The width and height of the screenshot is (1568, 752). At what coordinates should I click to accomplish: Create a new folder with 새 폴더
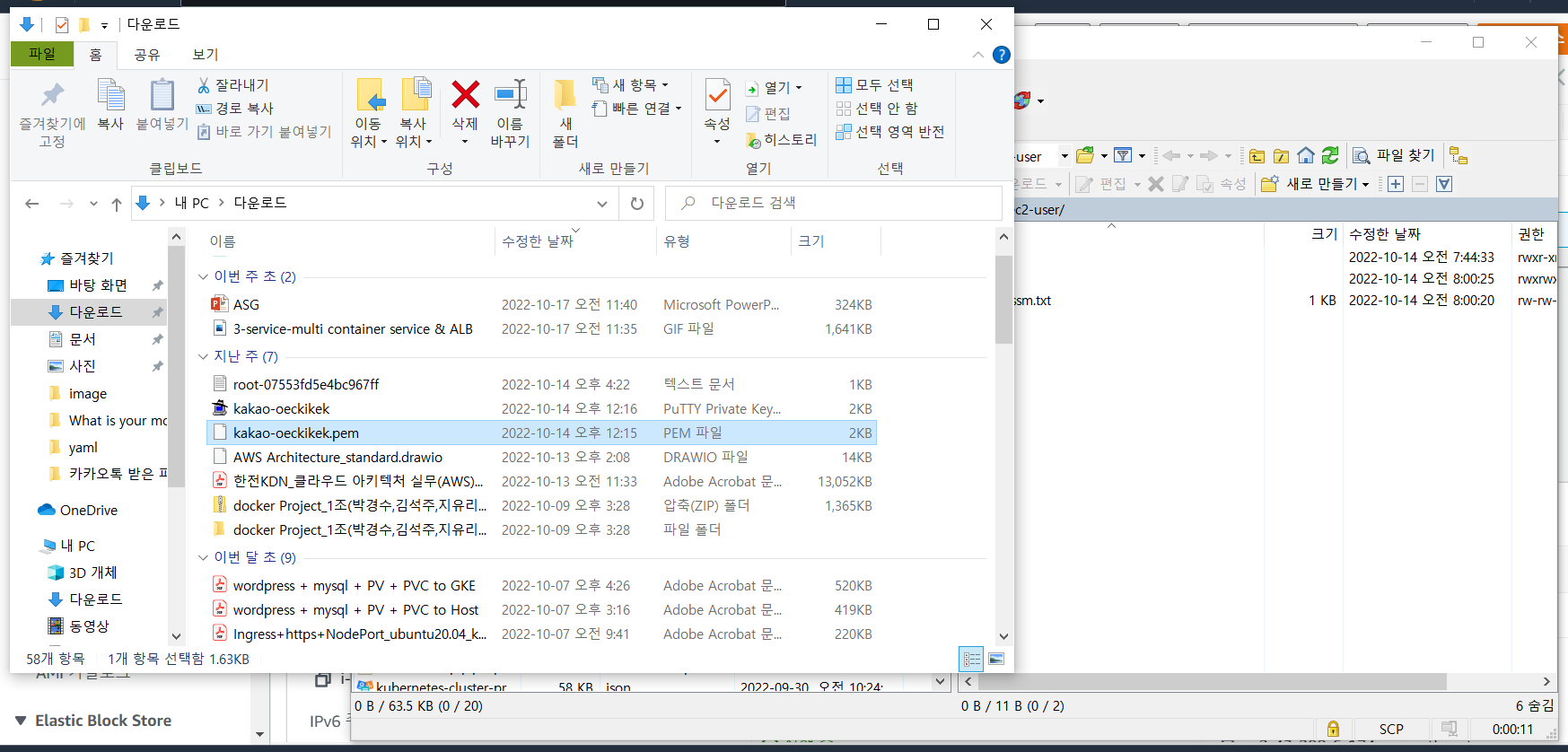(x=565, y=114)
